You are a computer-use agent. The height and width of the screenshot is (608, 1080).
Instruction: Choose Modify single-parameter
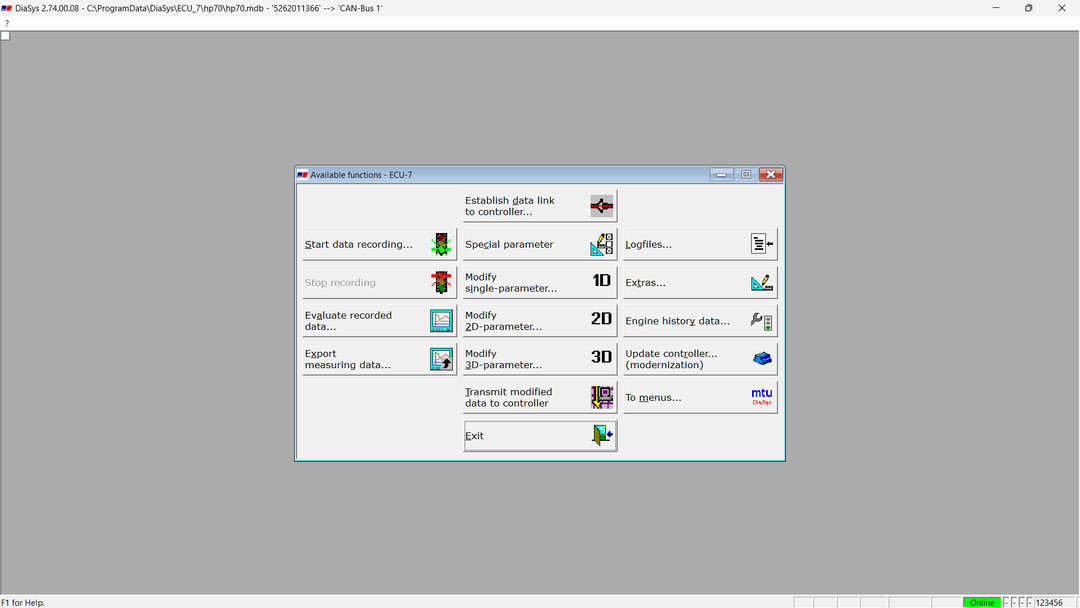539,282
